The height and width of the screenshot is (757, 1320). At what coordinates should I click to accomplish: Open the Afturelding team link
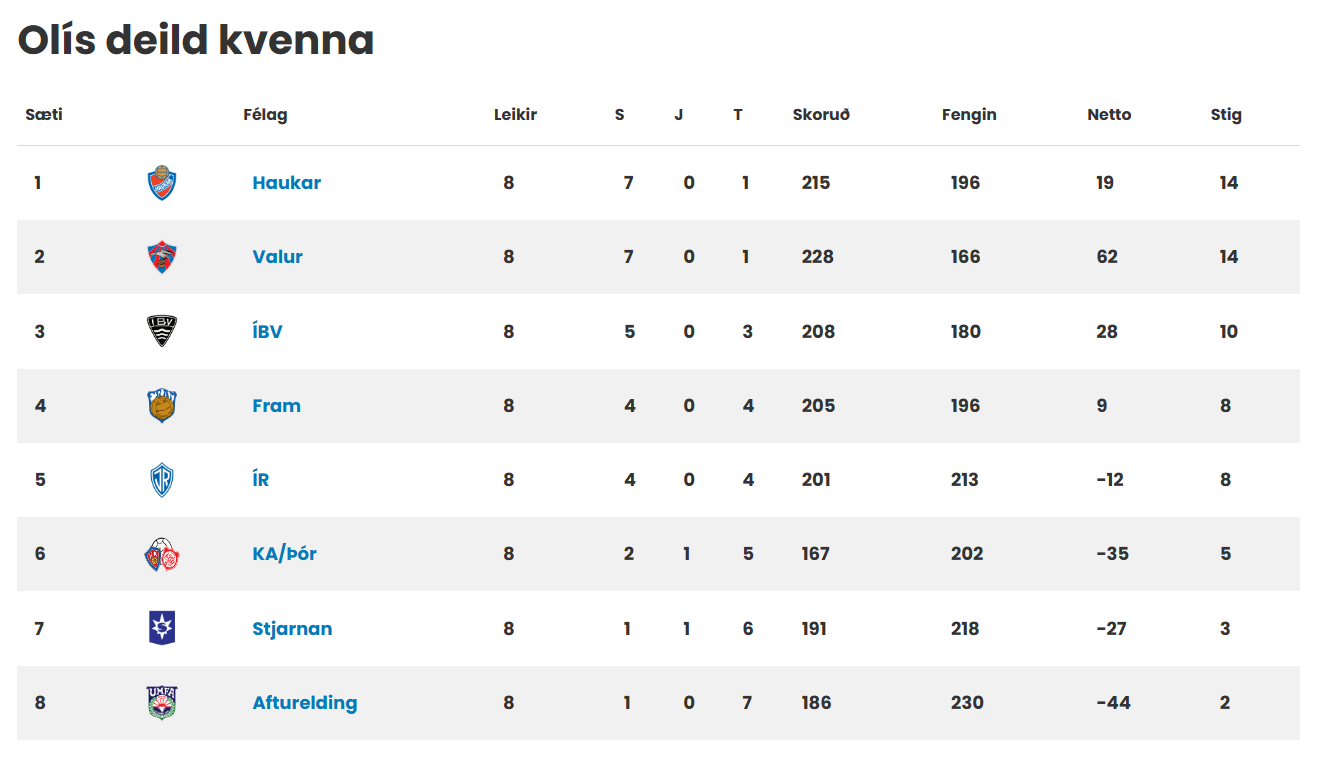point(305,703)
